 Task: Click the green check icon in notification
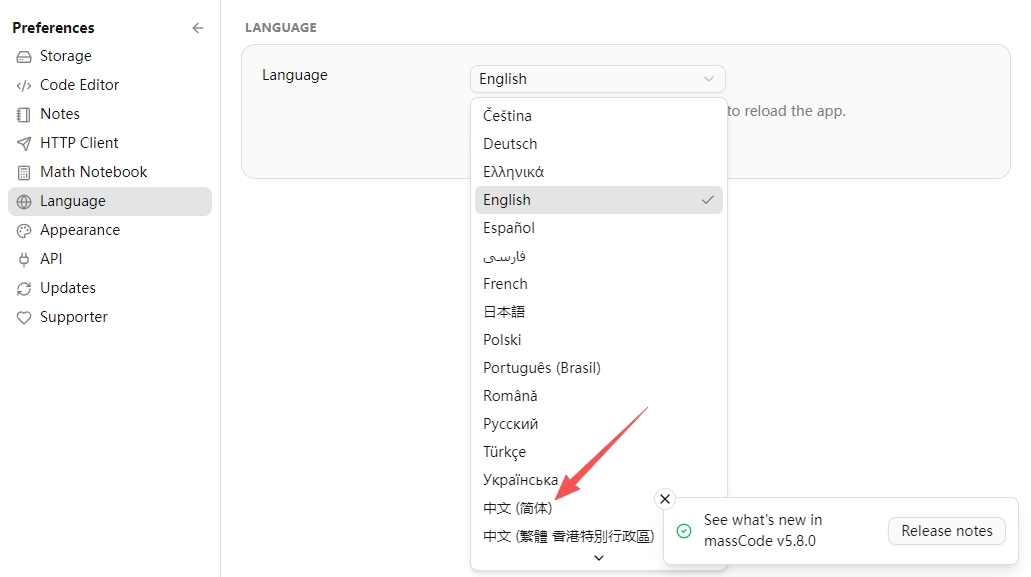(684, 531)
